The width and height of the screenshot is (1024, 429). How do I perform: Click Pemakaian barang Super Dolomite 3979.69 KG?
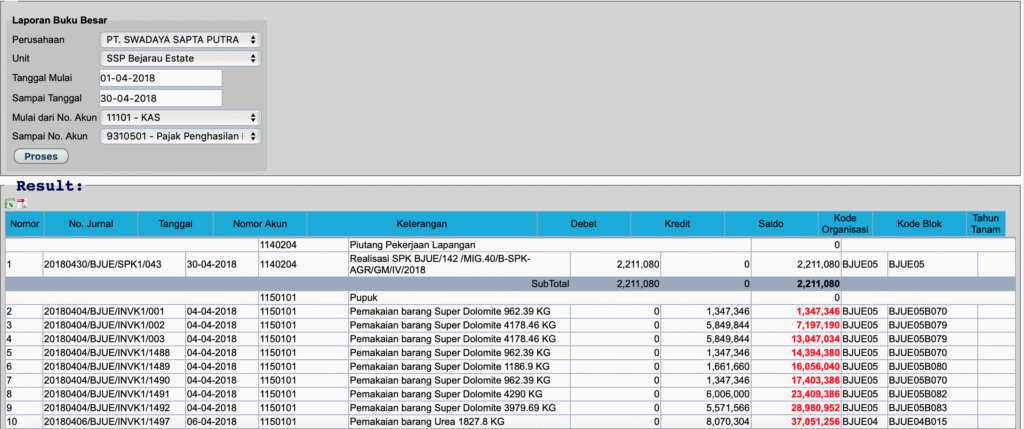click(453, 407)
